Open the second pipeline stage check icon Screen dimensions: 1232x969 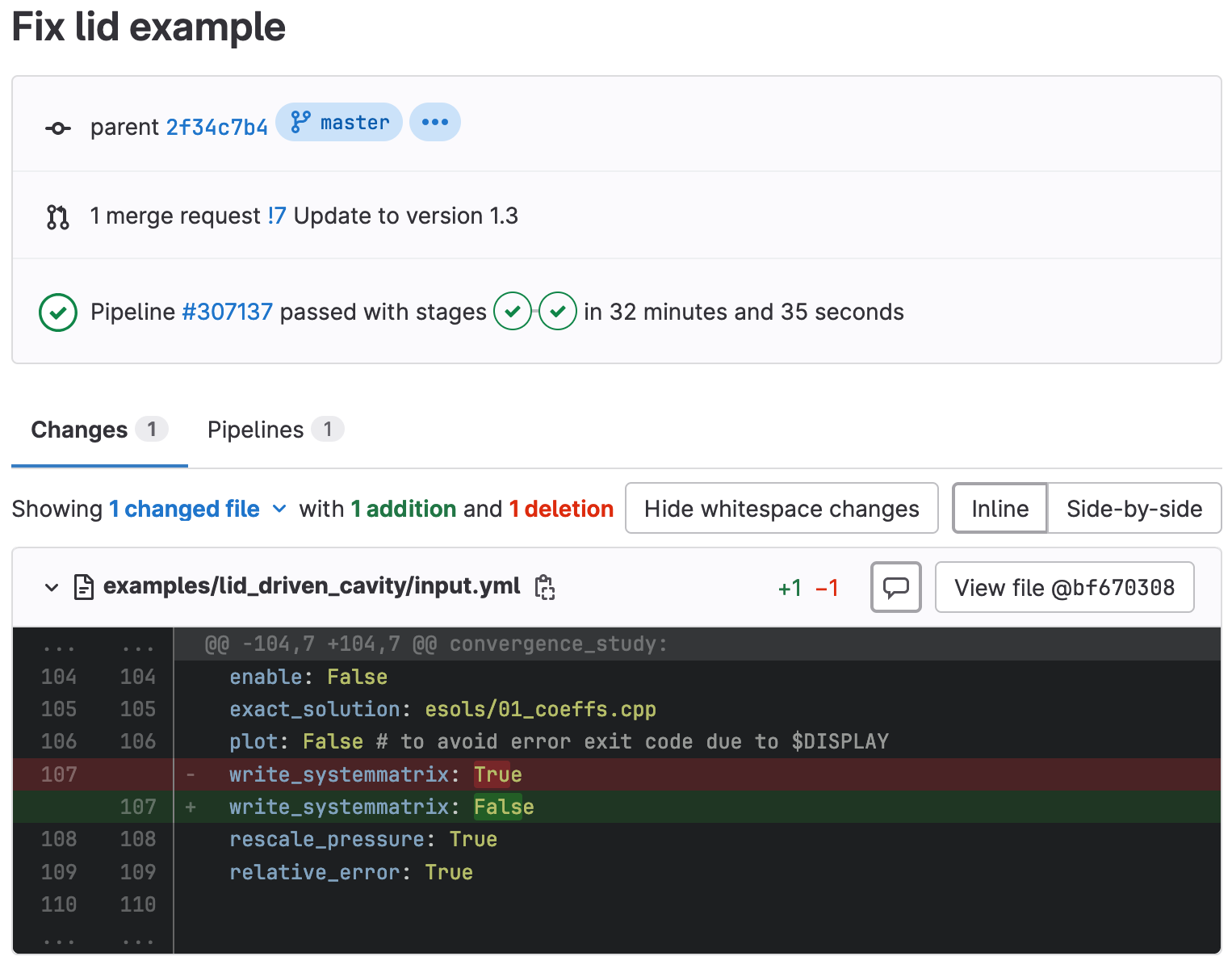(x=558, y=311)
